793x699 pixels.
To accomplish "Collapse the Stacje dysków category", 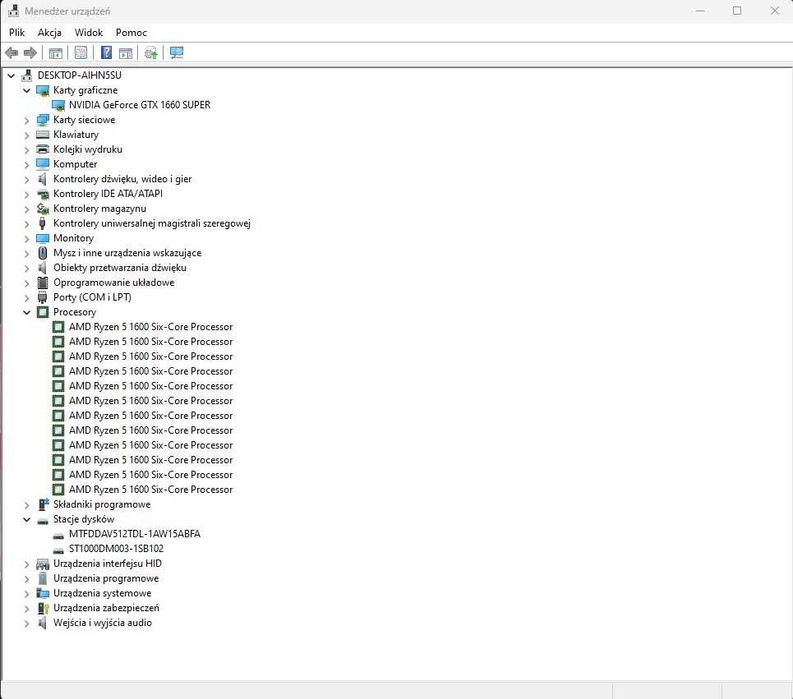I will pyautogui.click(x=27, y=519).
